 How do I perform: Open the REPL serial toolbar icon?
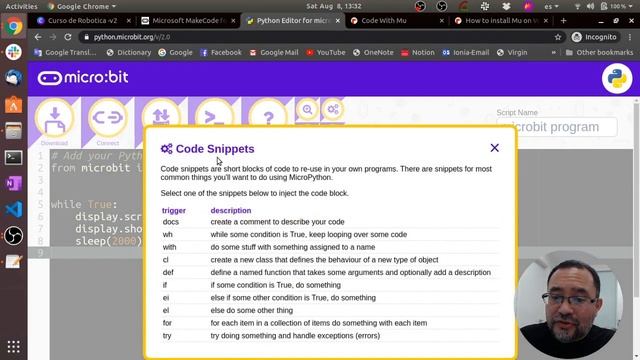tap(215, 116)
